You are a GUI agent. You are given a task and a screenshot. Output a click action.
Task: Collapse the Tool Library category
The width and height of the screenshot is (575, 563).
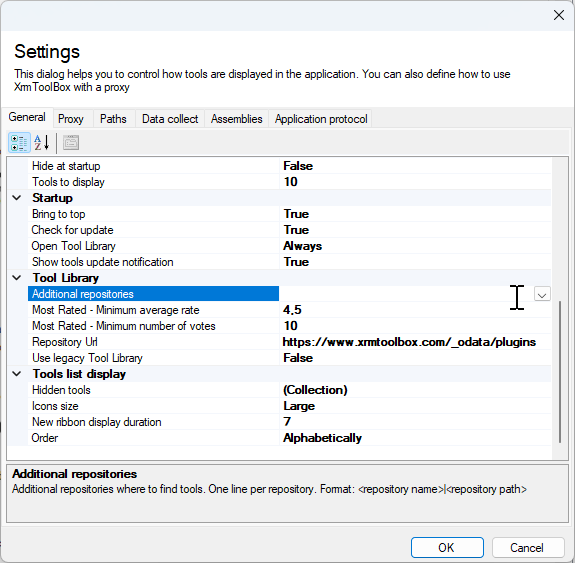(x=17, y=278)
